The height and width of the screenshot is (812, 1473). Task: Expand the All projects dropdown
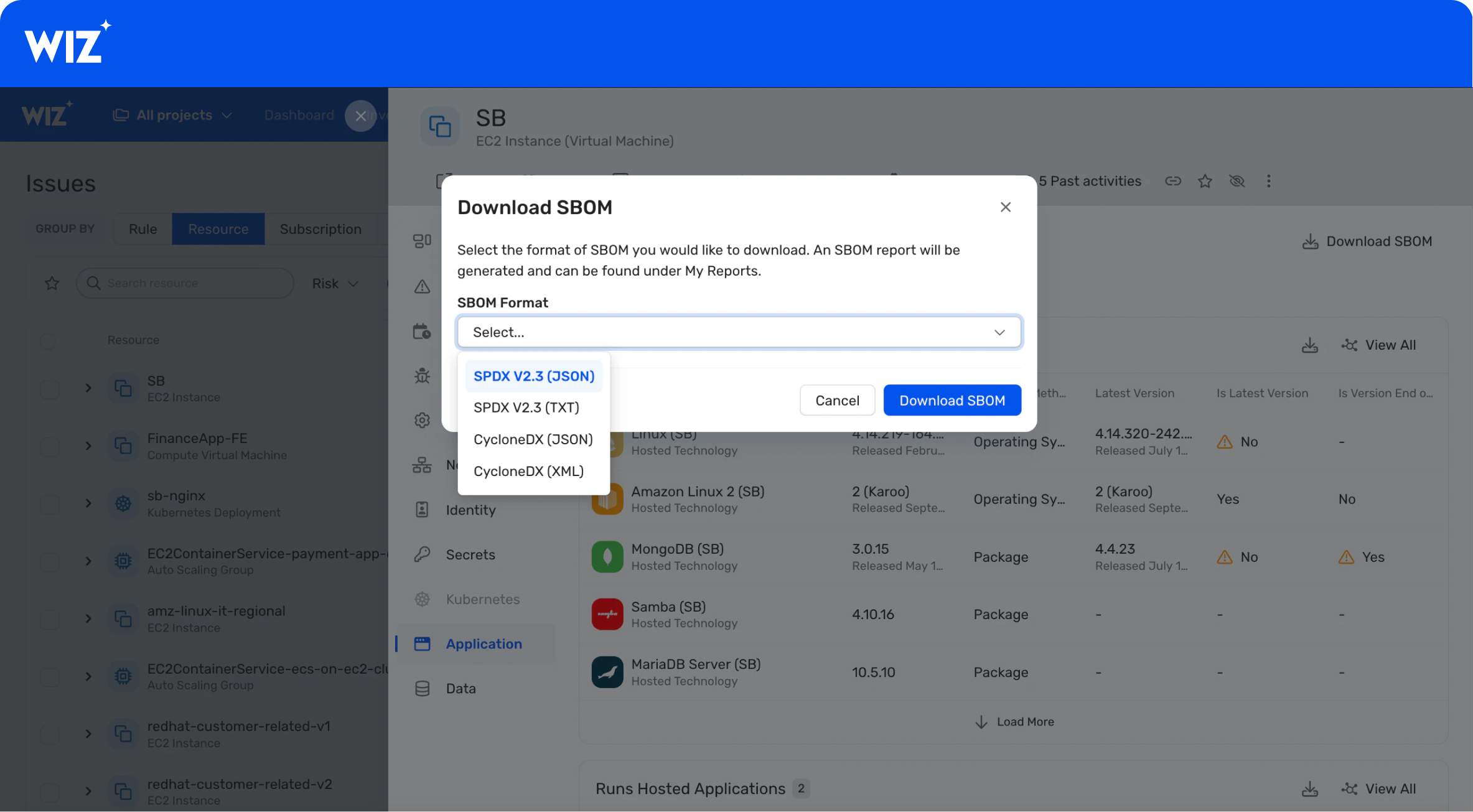click(173, 115)
